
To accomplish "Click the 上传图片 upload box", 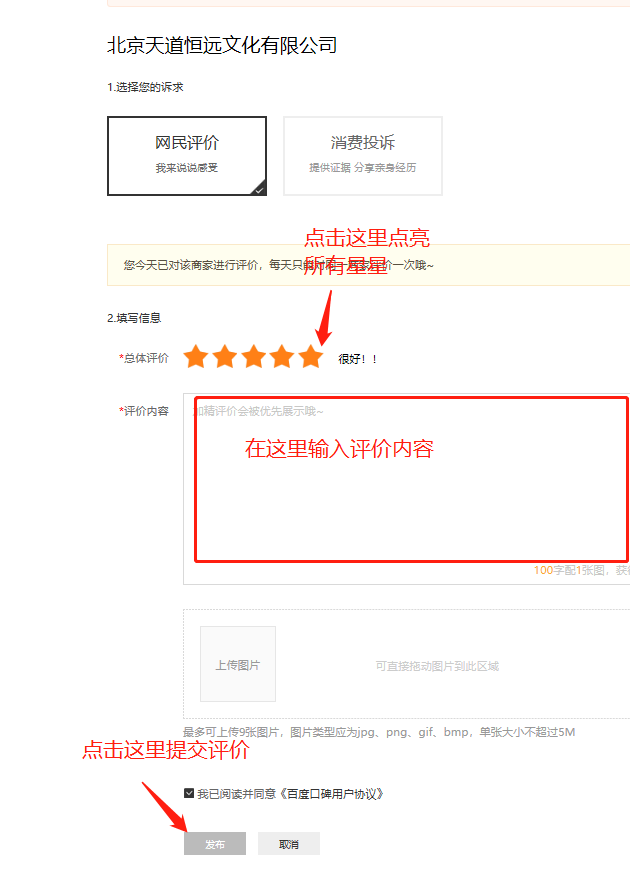I will coord(238,664).
